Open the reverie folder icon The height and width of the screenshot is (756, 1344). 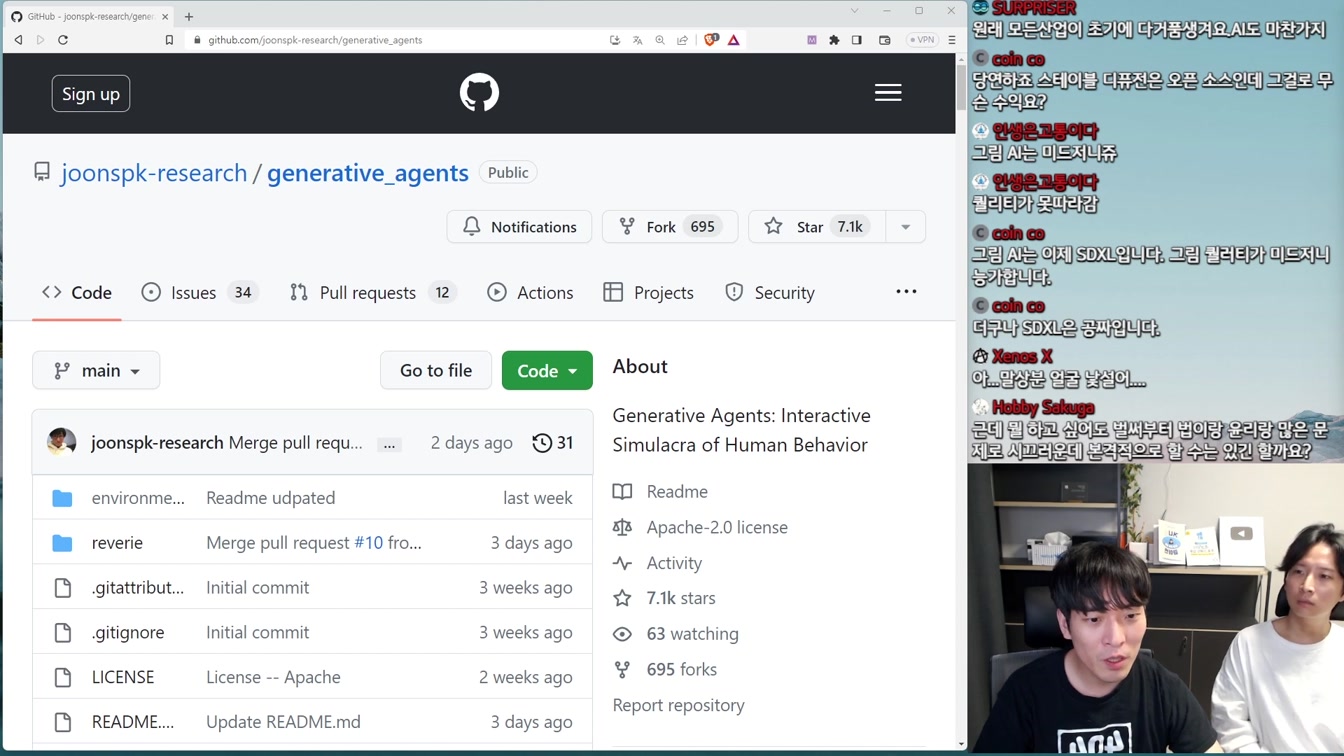point(62,543)
